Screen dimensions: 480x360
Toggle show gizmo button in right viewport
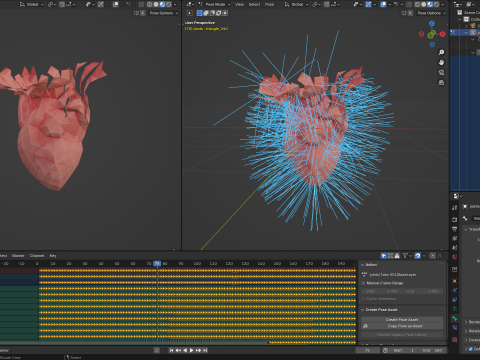click(368, 4)
